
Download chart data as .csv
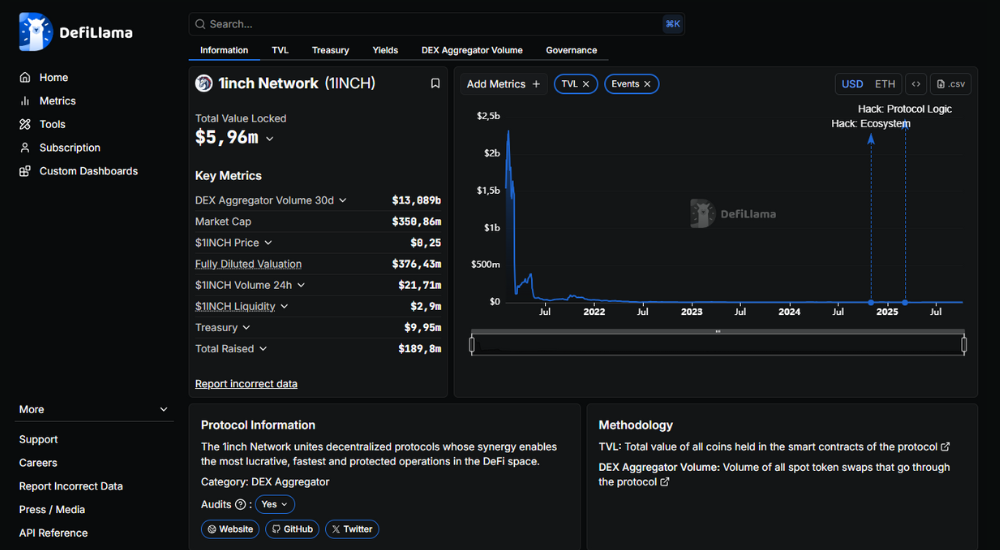(951, 84)
